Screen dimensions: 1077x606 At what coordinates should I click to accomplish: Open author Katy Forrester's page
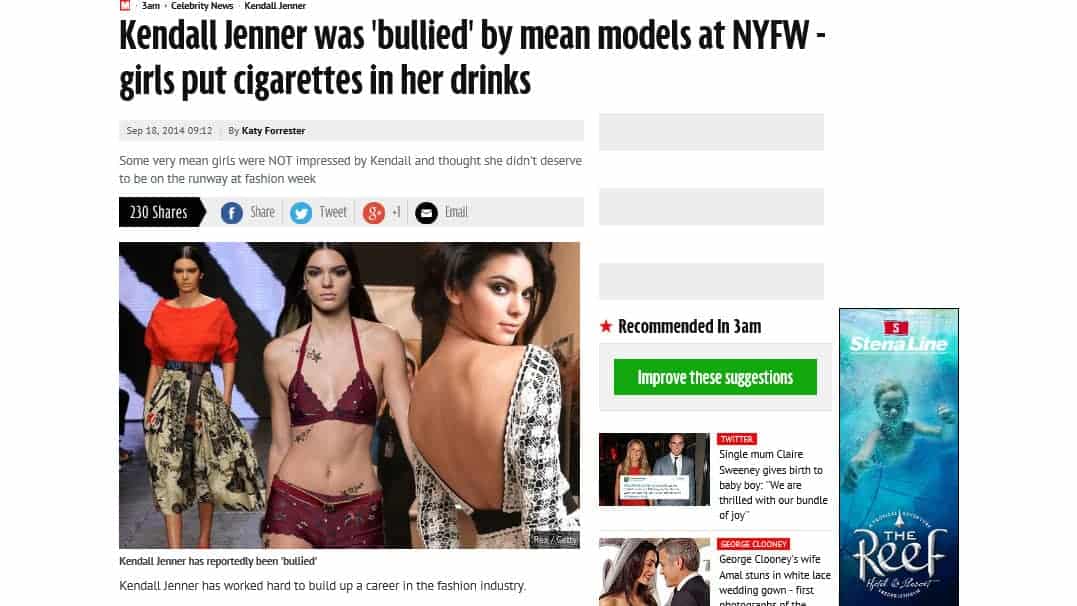tap(273, 131)
